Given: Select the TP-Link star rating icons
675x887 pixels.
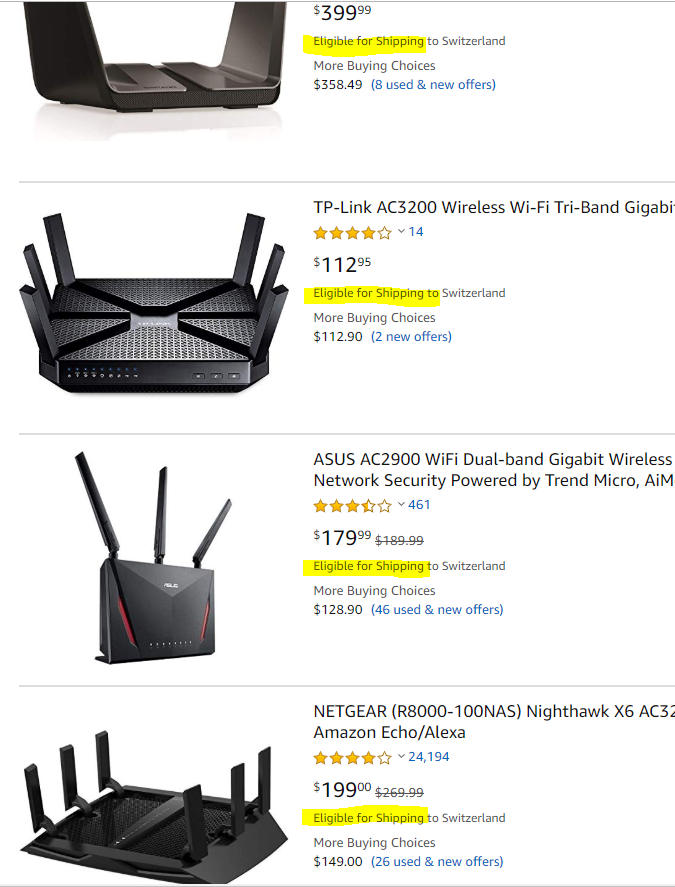Looking at the screenshot, I should (352, 231).
